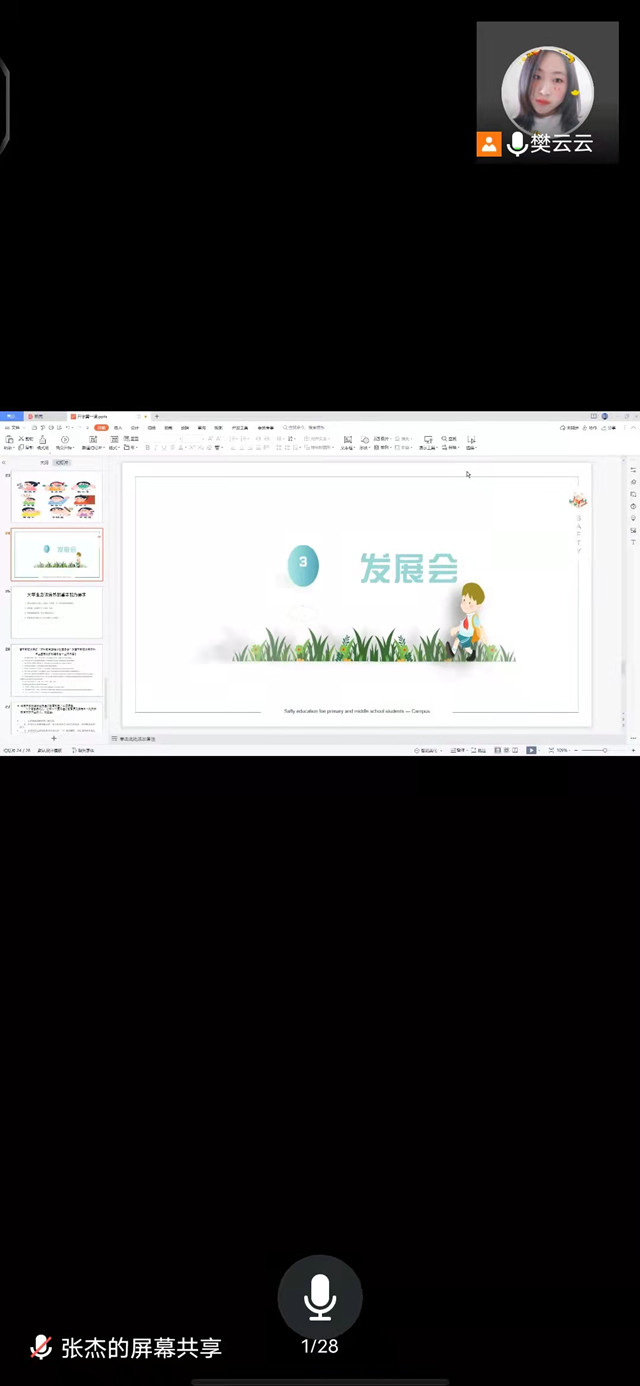Click the 发展会 title on the slide
The image size is (640, 1386).
click(409, 569)
